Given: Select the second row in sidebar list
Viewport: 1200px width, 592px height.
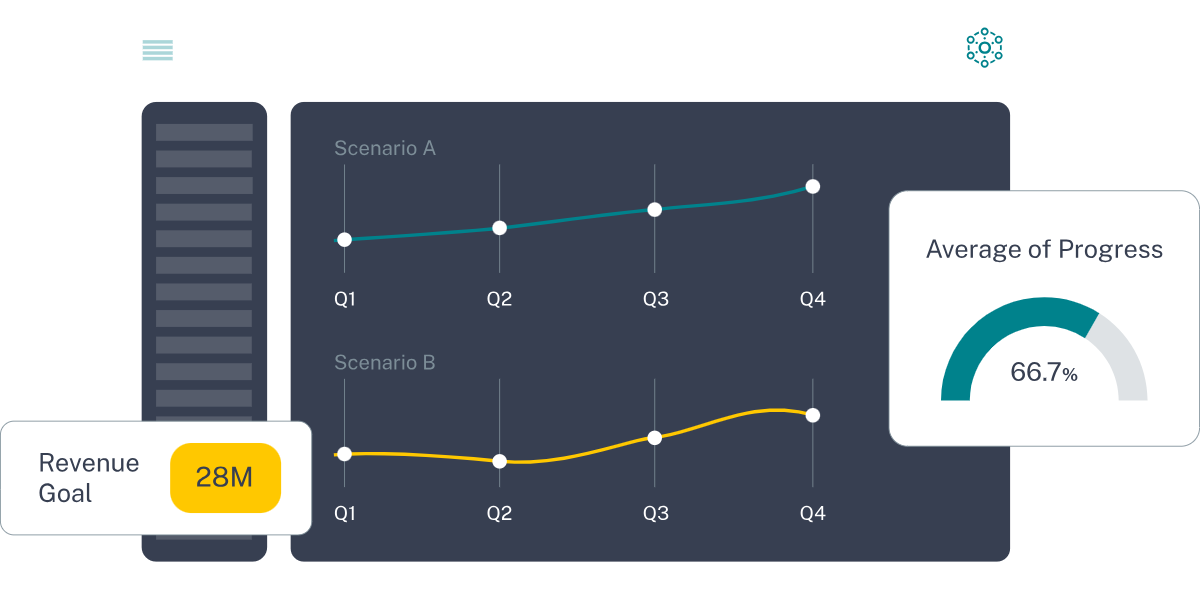Looking at the screenshot, I should point(204,159).
